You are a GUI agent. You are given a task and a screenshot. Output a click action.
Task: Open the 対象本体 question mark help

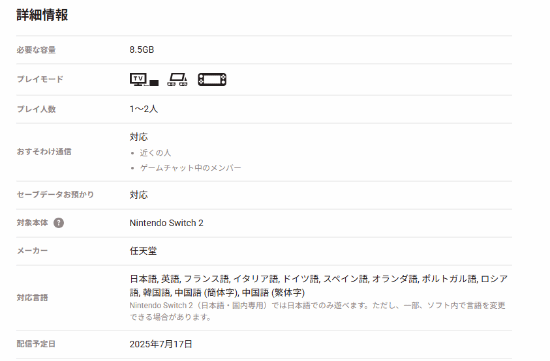point(59,223)
